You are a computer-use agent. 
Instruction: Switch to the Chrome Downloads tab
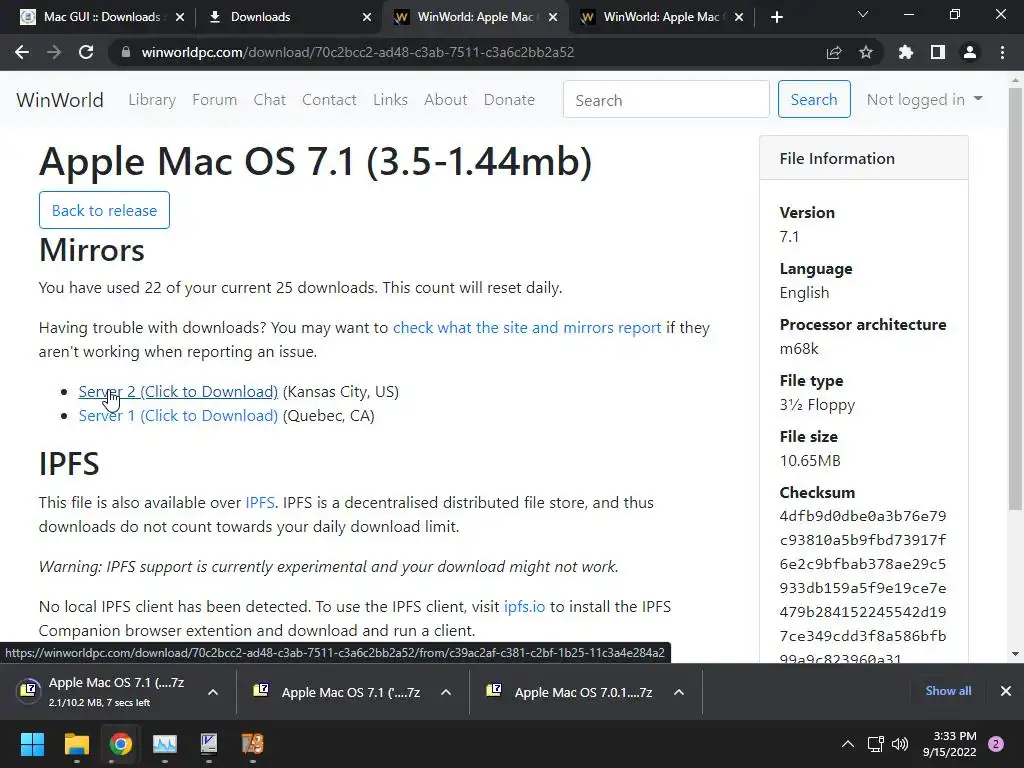(287, 17)
